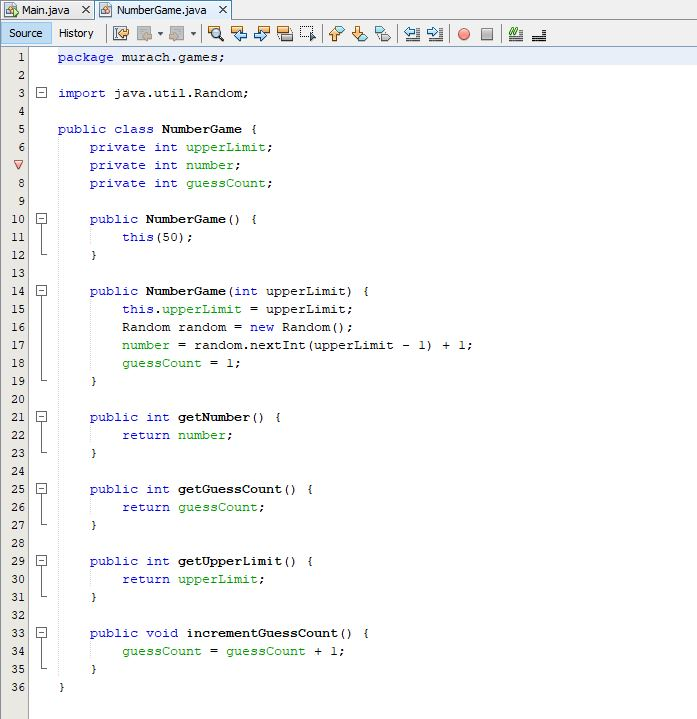Collapse the getNumber() method fold
The height and width of the screenshot is (719, 697).
[42, 417]
